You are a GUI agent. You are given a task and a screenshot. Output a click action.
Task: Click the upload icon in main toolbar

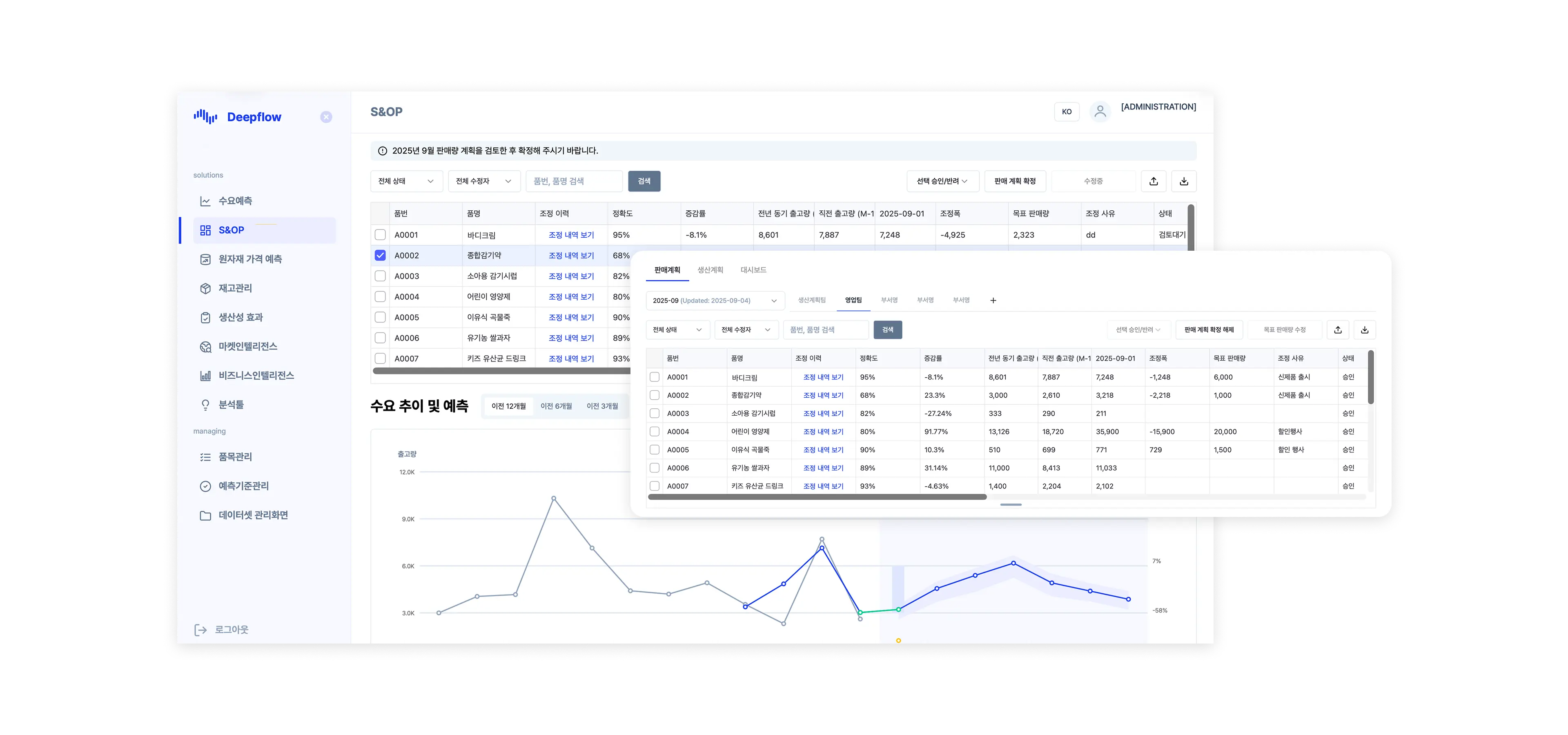[x=1154, y=181]
